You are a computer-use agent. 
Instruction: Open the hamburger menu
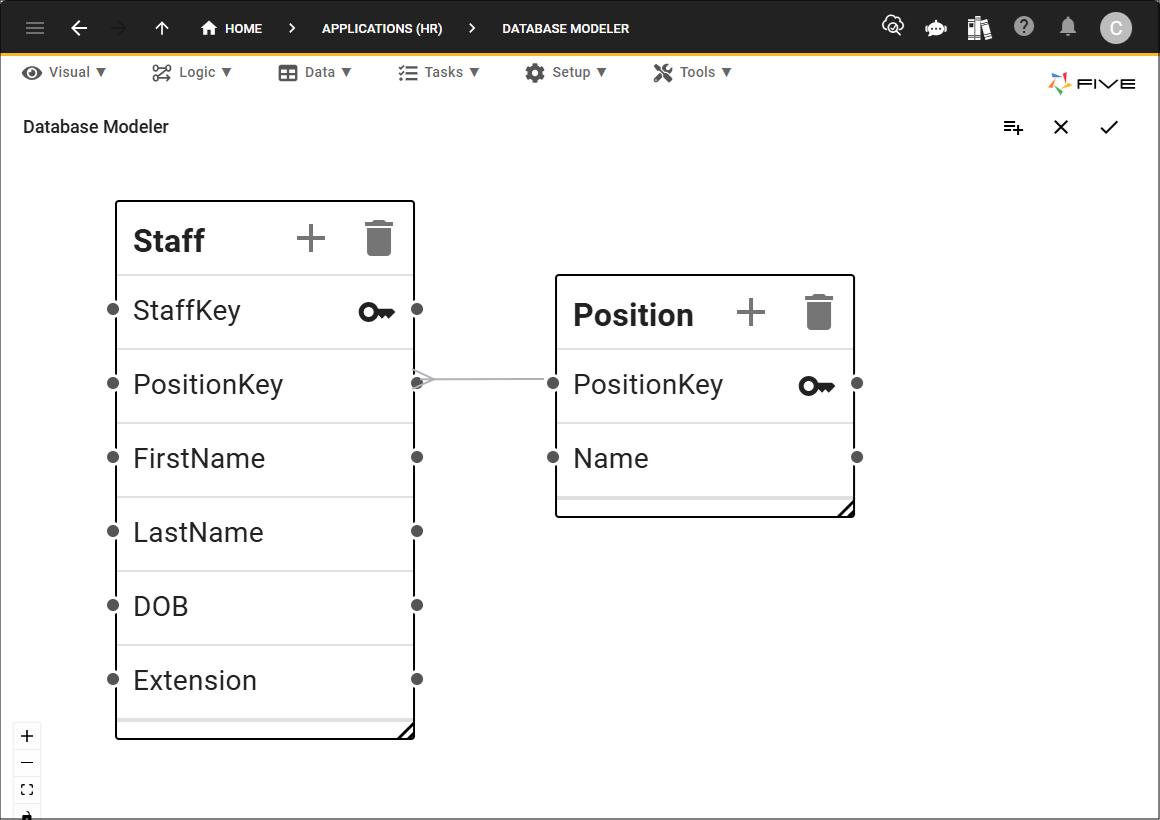tap(35, 28)
